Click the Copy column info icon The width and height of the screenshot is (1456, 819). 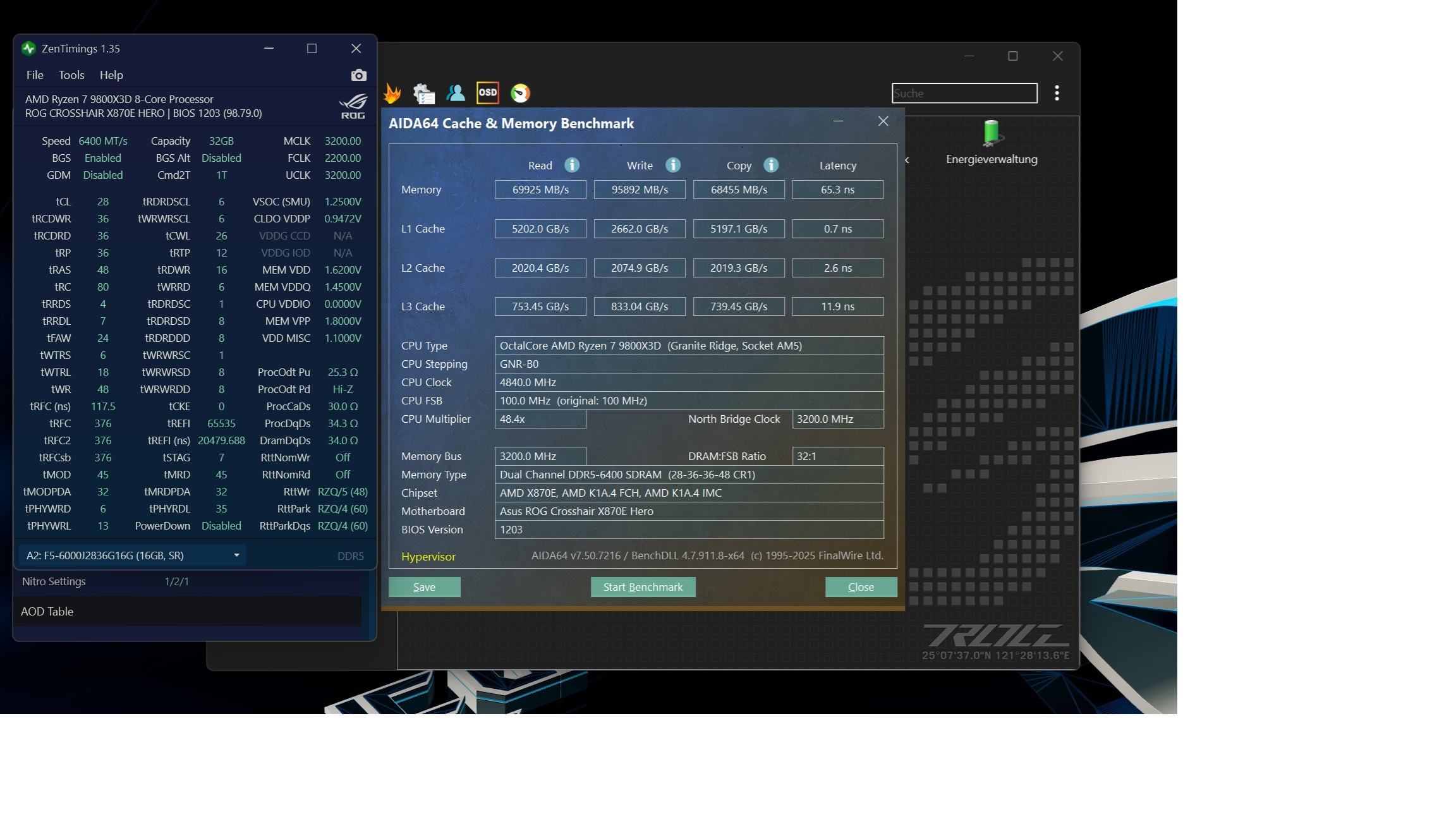pos(770,165)
